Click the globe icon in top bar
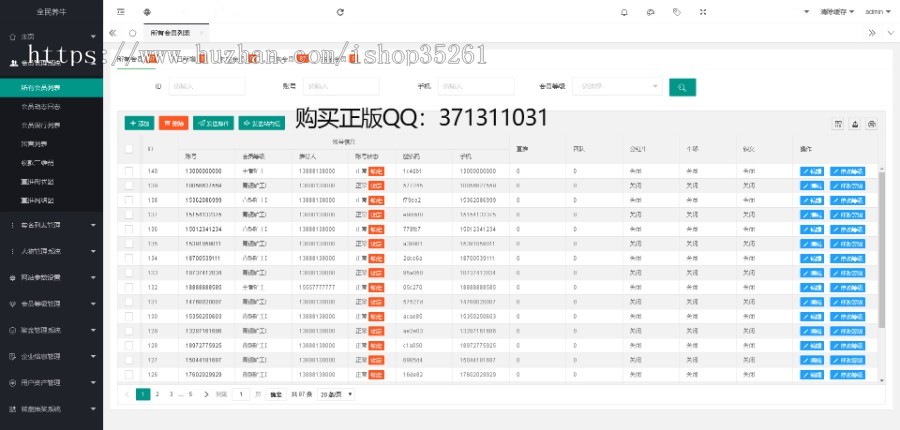This screenshot has height=430, width=900. (x=147, y=12)
